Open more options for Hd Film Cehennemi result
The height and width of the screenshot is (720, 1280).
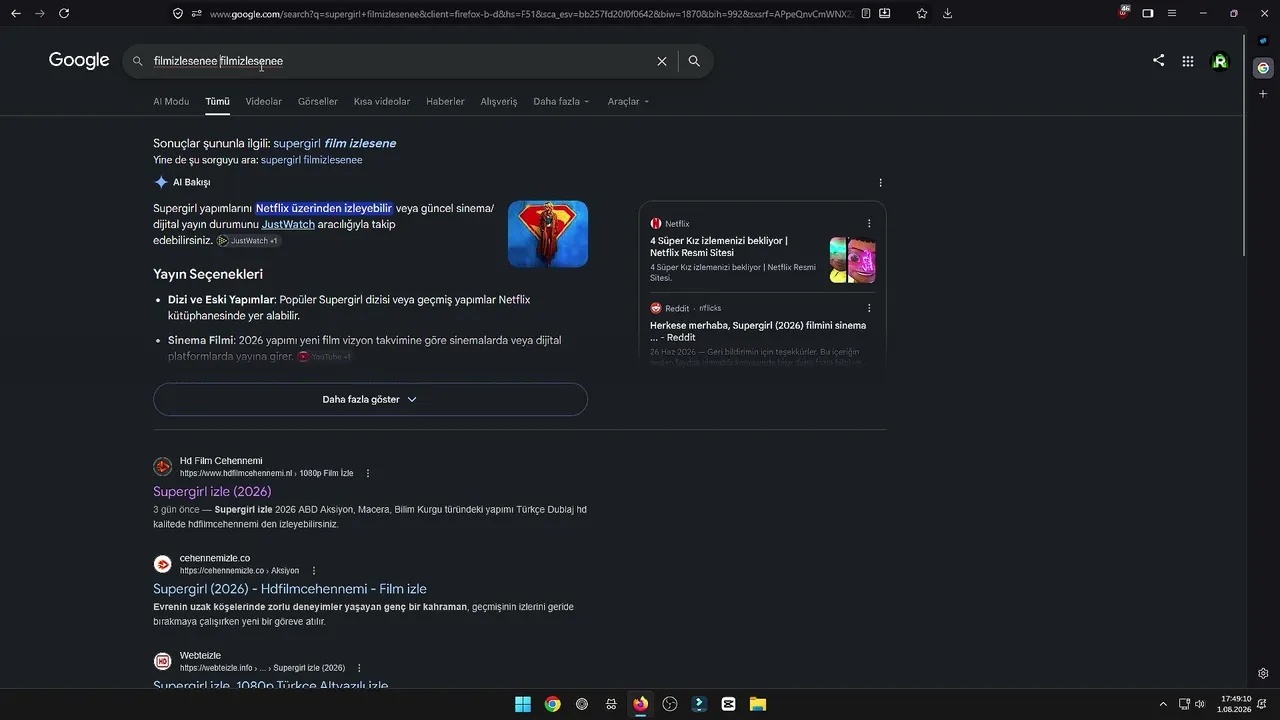click(368, 473)
